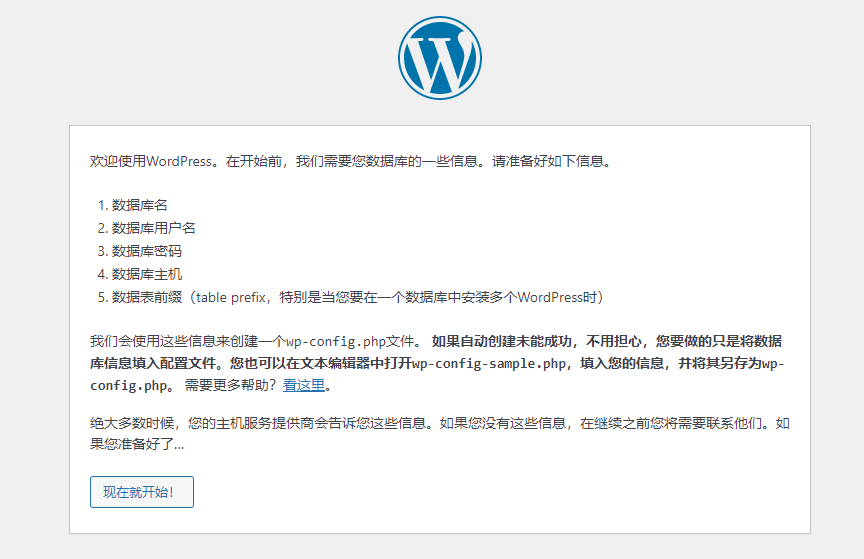
Task: Click the 现在就开始! button
Action: 142,492
